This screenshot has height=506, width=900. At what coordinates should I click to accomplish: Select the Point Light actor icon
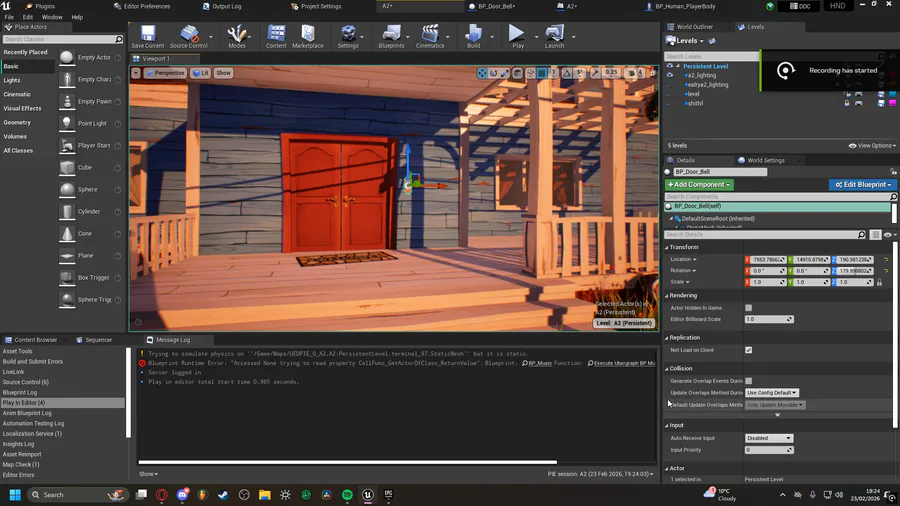[67, 123]
